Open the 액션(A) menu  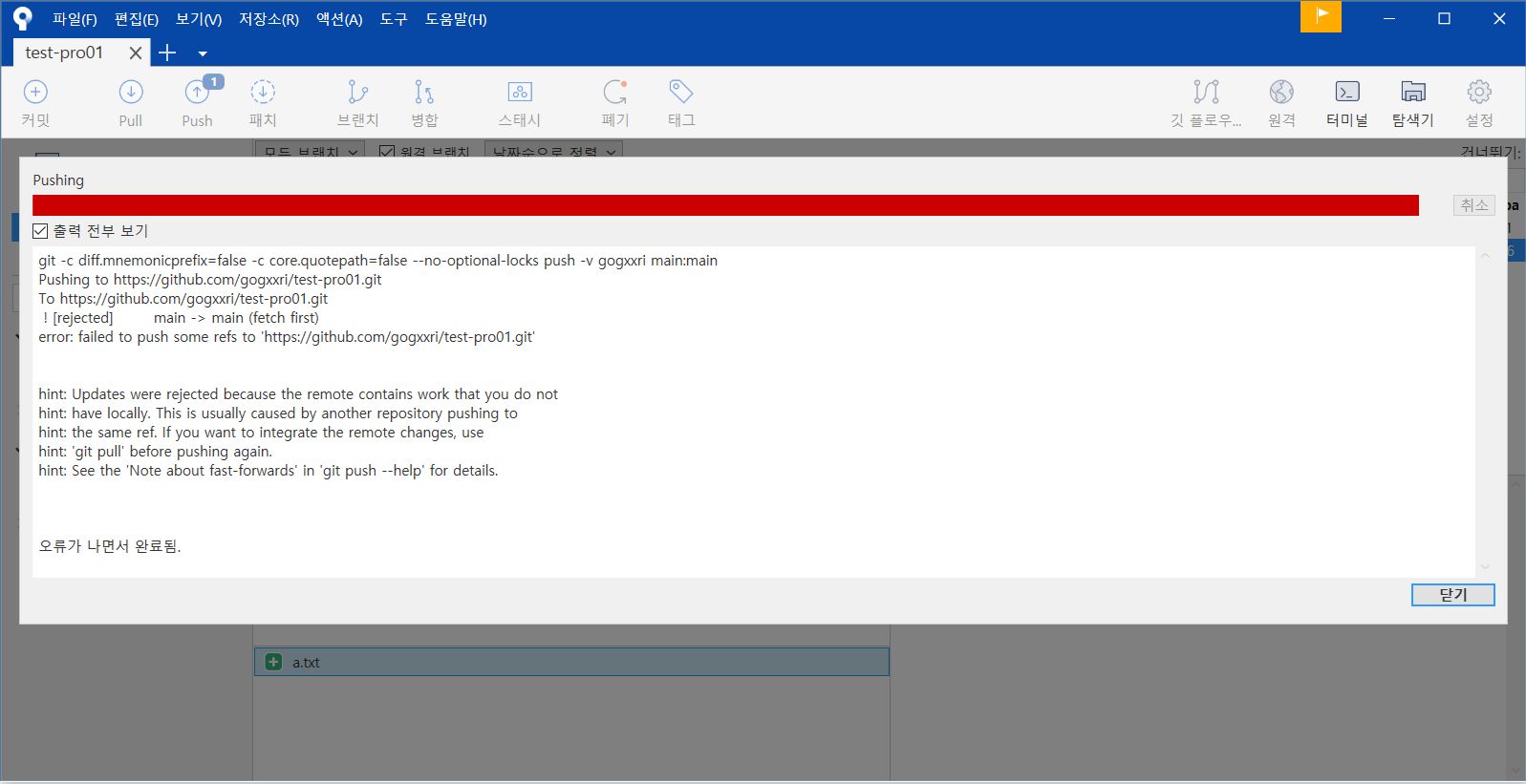(339, 19)
